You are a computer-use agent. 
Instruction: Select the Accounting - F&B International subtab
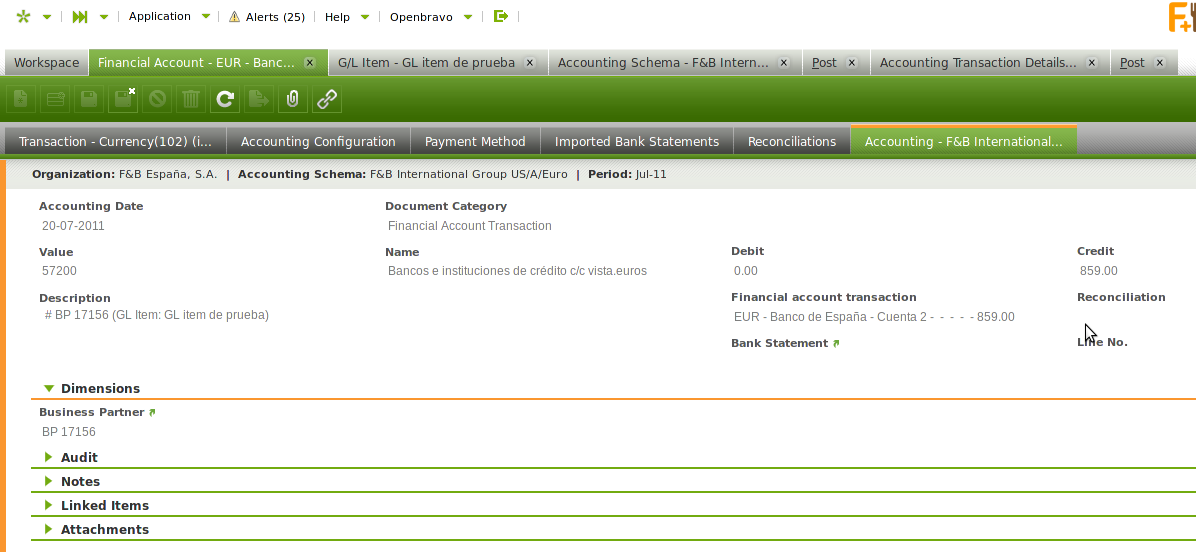(x=963, y=140)
